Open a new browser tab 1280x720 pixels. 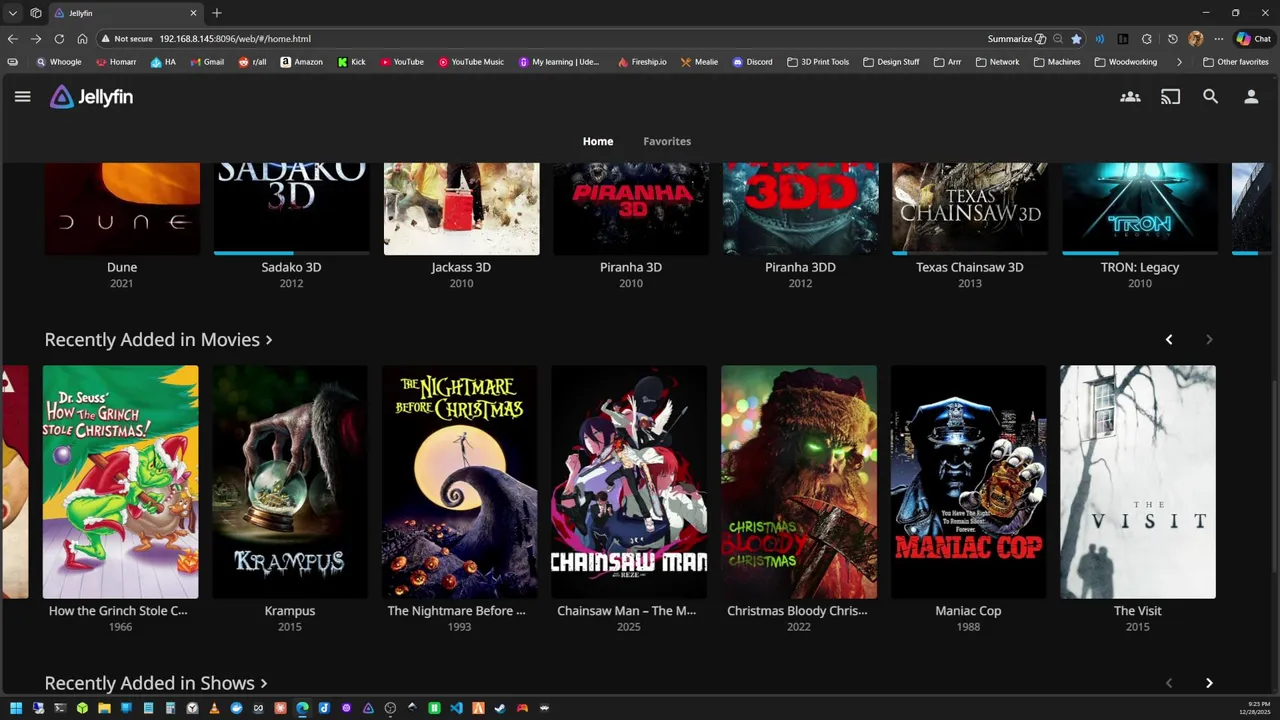tap(216, 13)
